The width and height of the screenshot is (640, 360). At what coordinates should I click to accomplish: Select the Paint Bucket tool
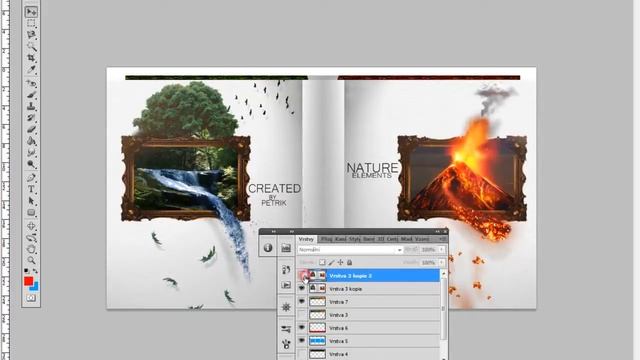(31, 141)
